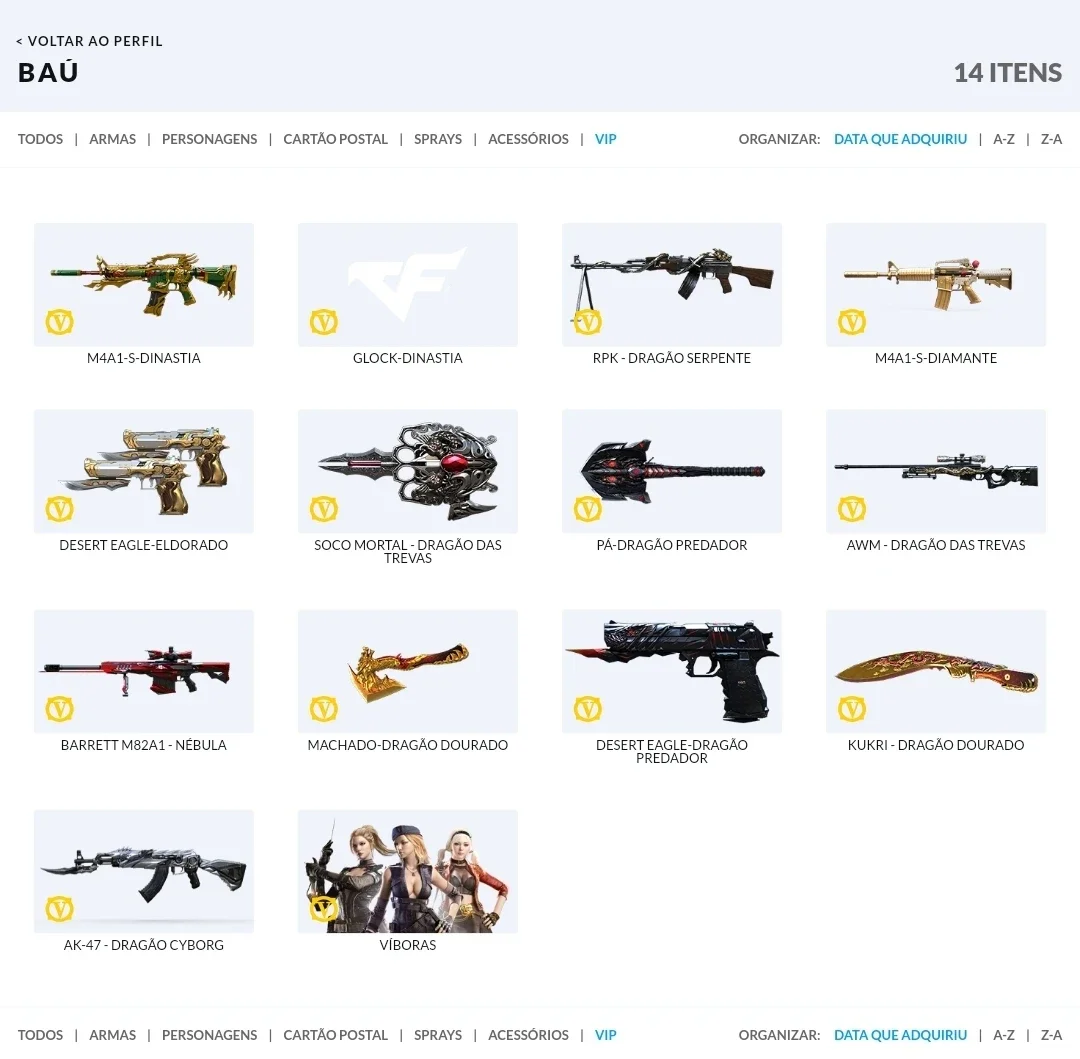Viewport: 1080px width, 1059px height.
Task: Select the bottom TODOS filter tab
Action: [40, 1035]
